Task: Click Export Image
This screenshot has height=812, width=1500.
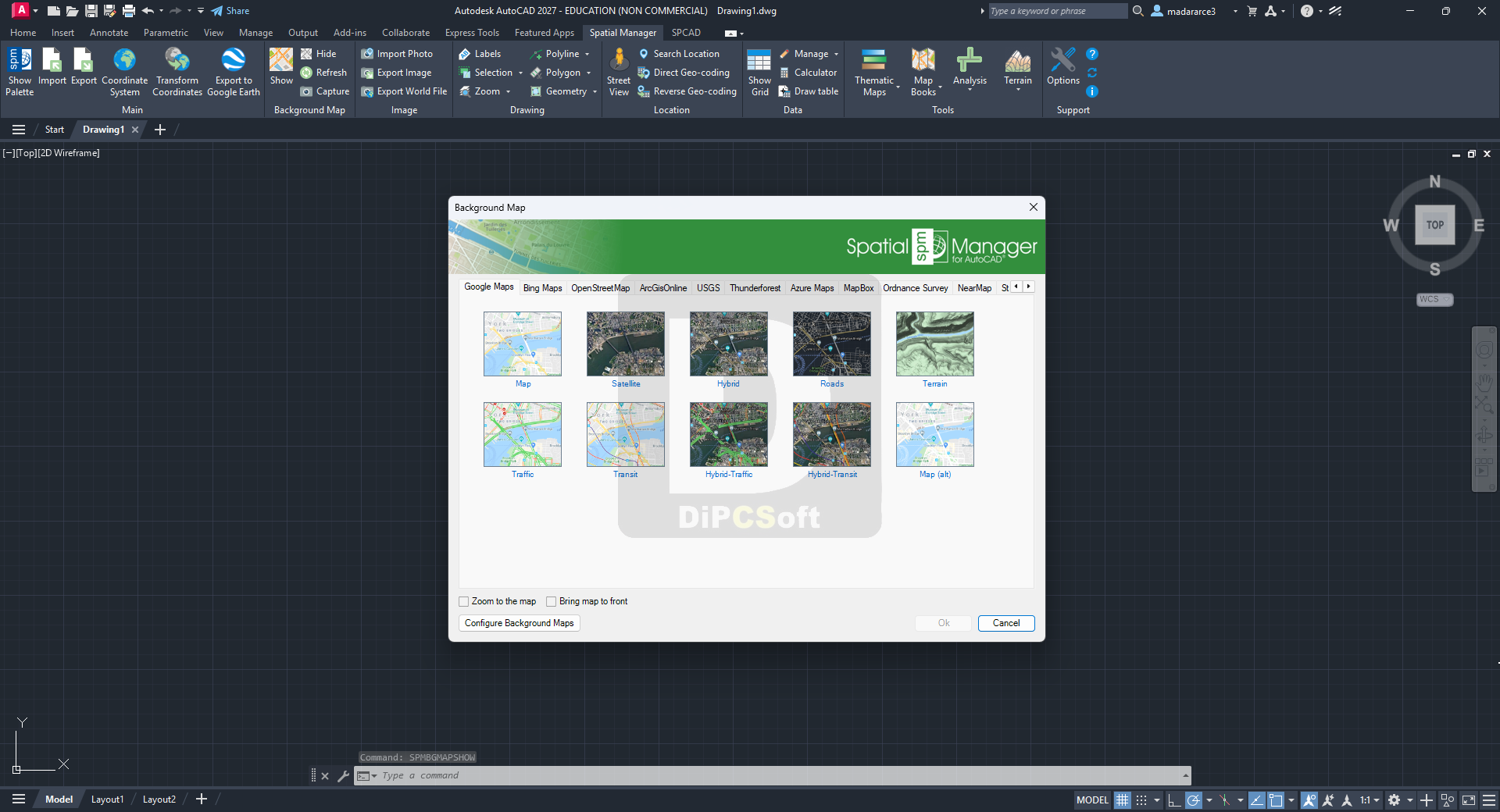Action: coord(396,73)
